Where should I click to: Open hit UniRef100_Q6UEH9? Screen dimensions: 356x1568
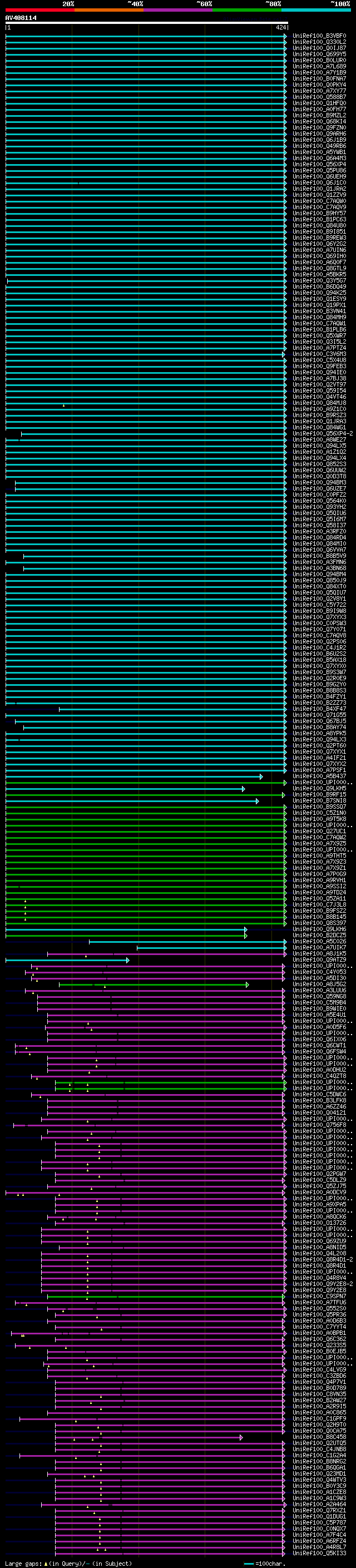click(319, 176)
